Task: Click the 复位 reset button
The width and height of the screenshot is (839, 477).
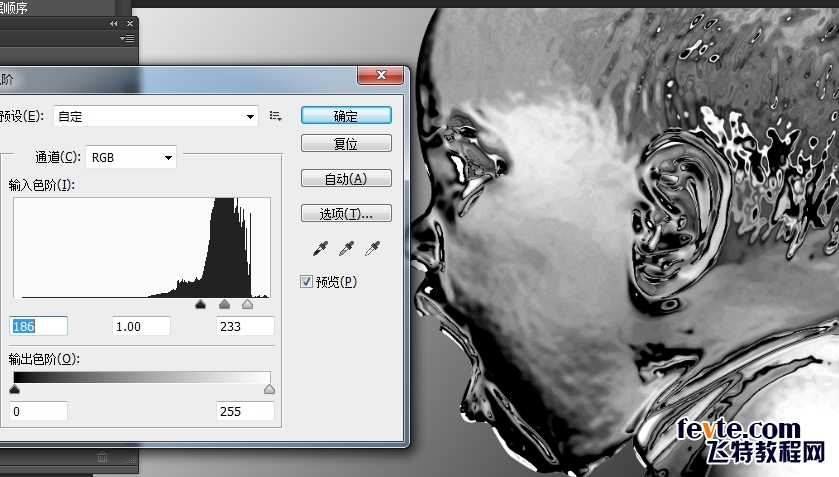Action: coord(346,143)
